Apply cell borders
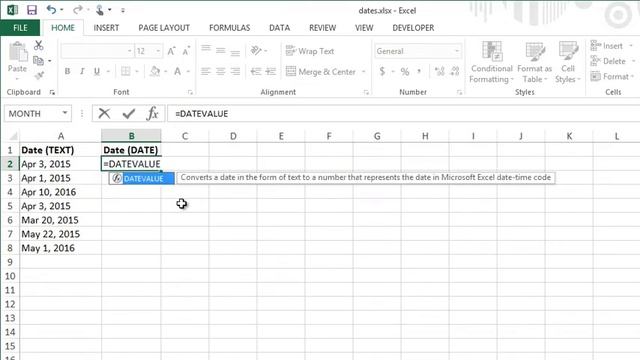640x360 pixels. [126, 71]
